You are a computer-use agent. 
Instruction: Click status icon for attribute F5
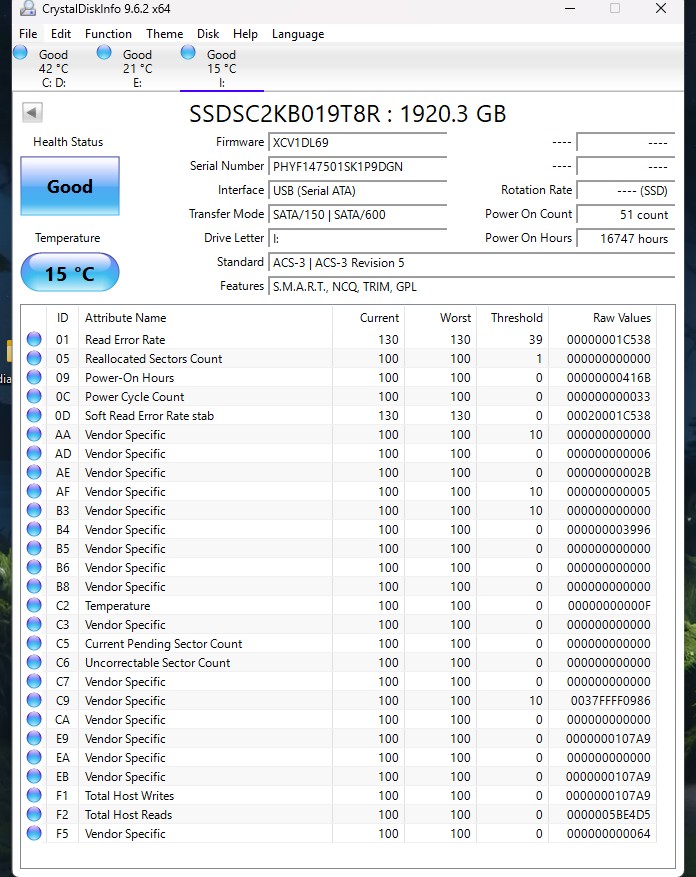point(34,833)
